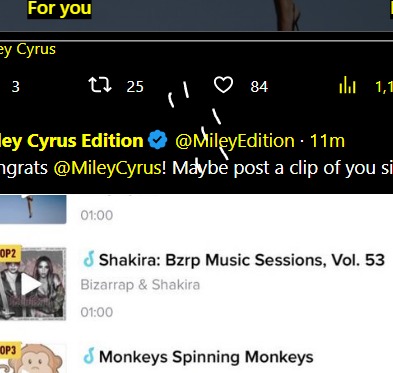The width and height of the screenshot is (393, 373).
Task: Open the @MileyCyrus mention link
Action: point(107,168)
